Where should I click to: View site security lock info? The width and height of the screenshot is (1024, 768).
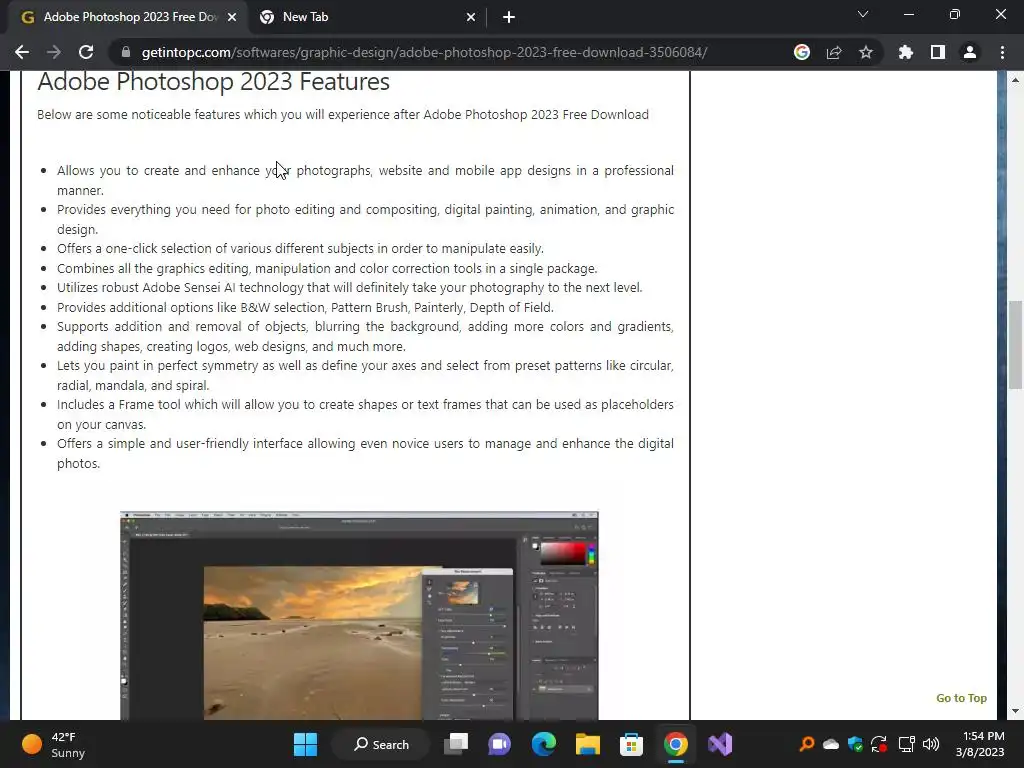126,52
